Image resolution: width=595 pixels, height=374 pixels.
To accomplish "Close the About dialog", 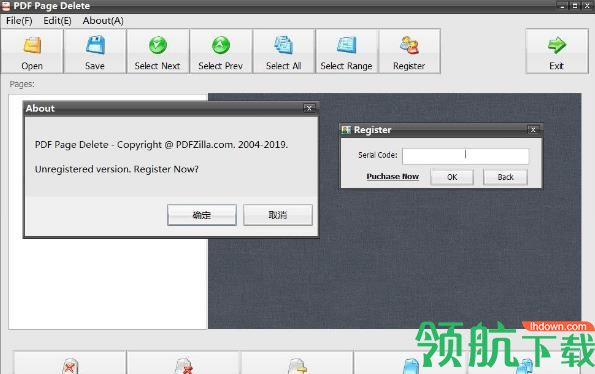I will click(x=309, y=108).
